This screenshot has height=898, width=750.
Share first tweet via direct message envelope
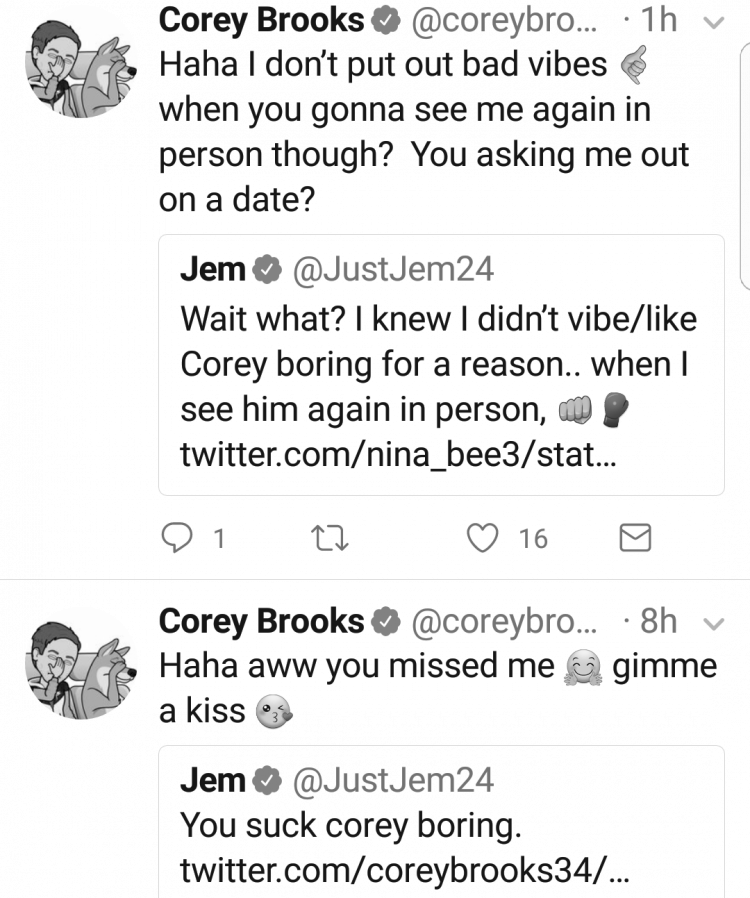[635, 538]
